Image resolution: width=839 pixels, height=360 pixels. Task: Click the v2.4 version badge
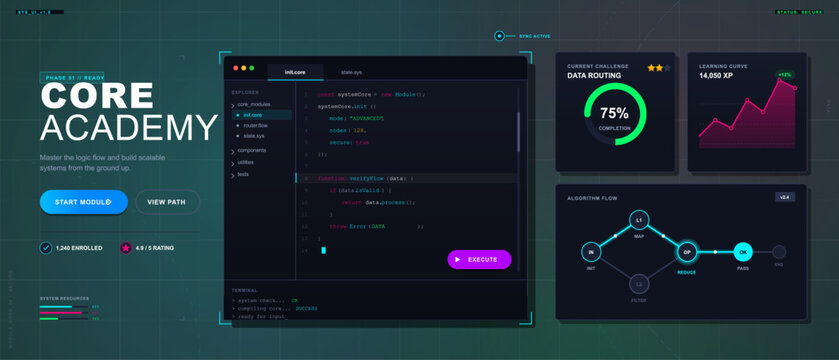click(785, 197)
